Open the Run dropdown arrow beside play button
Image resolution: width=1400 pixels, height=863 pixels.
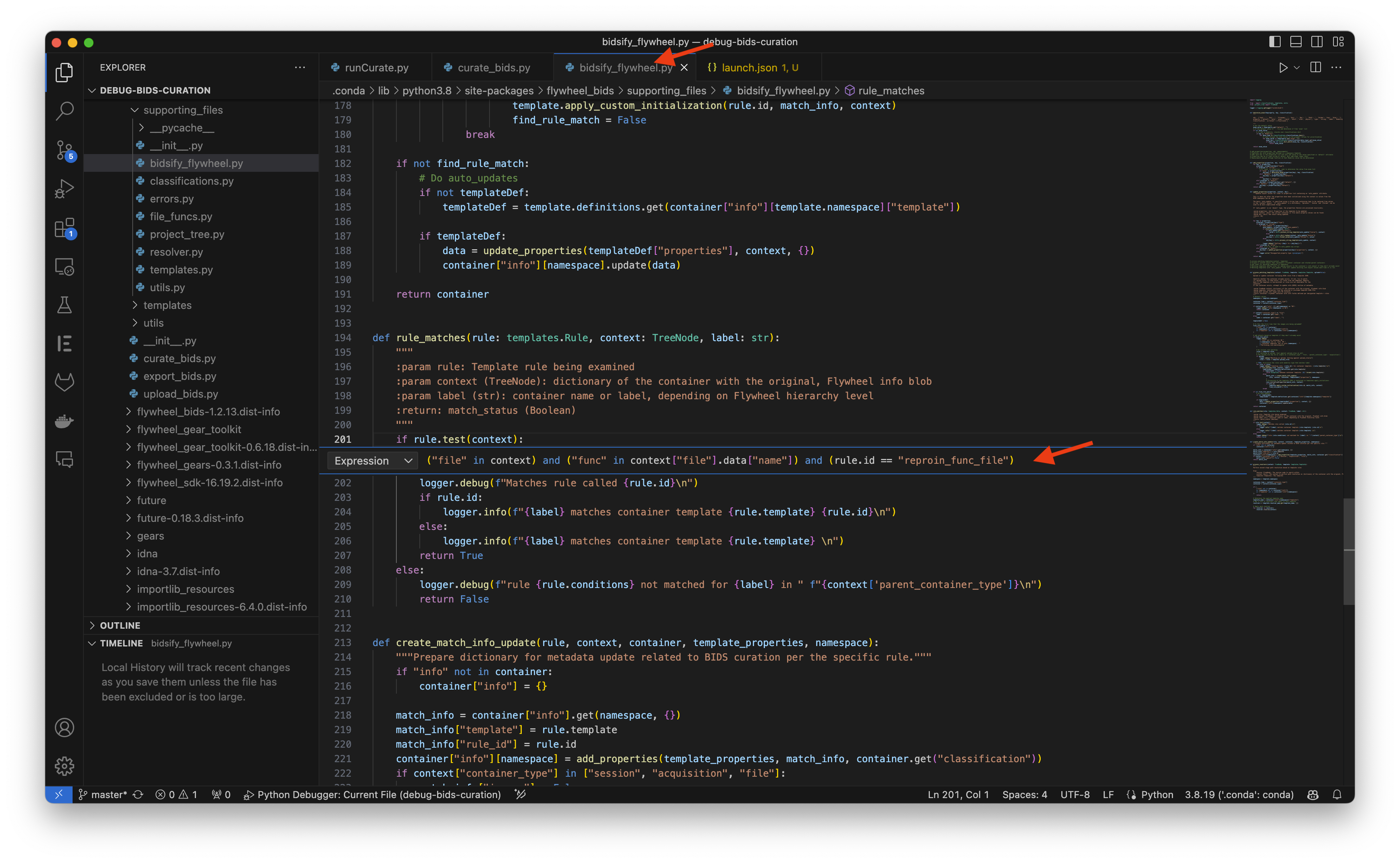click(x=1297, y=67)
